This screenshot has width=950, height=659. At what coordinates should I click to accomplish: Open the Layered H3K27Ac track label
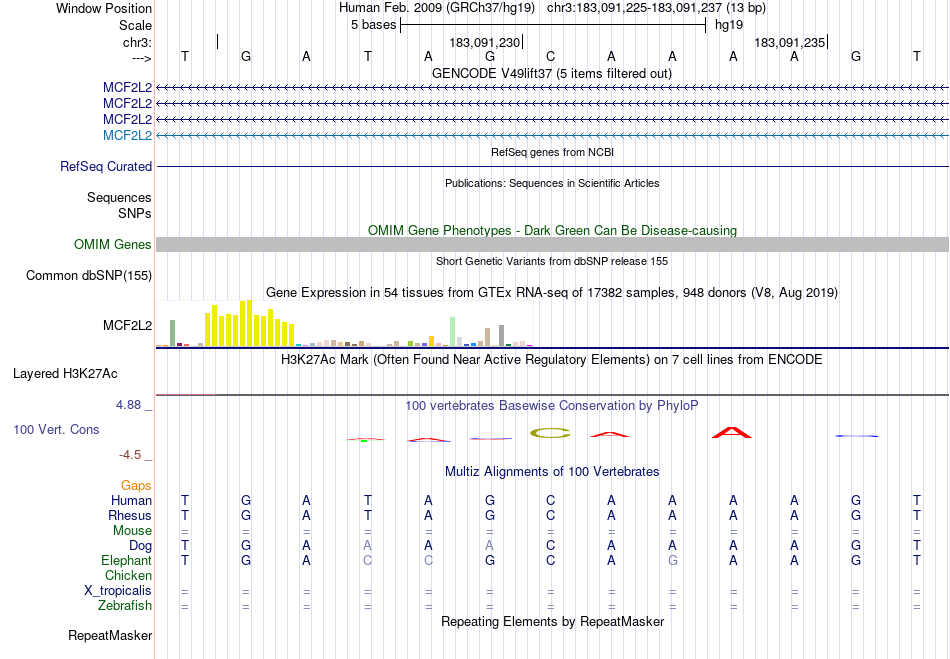65,373
